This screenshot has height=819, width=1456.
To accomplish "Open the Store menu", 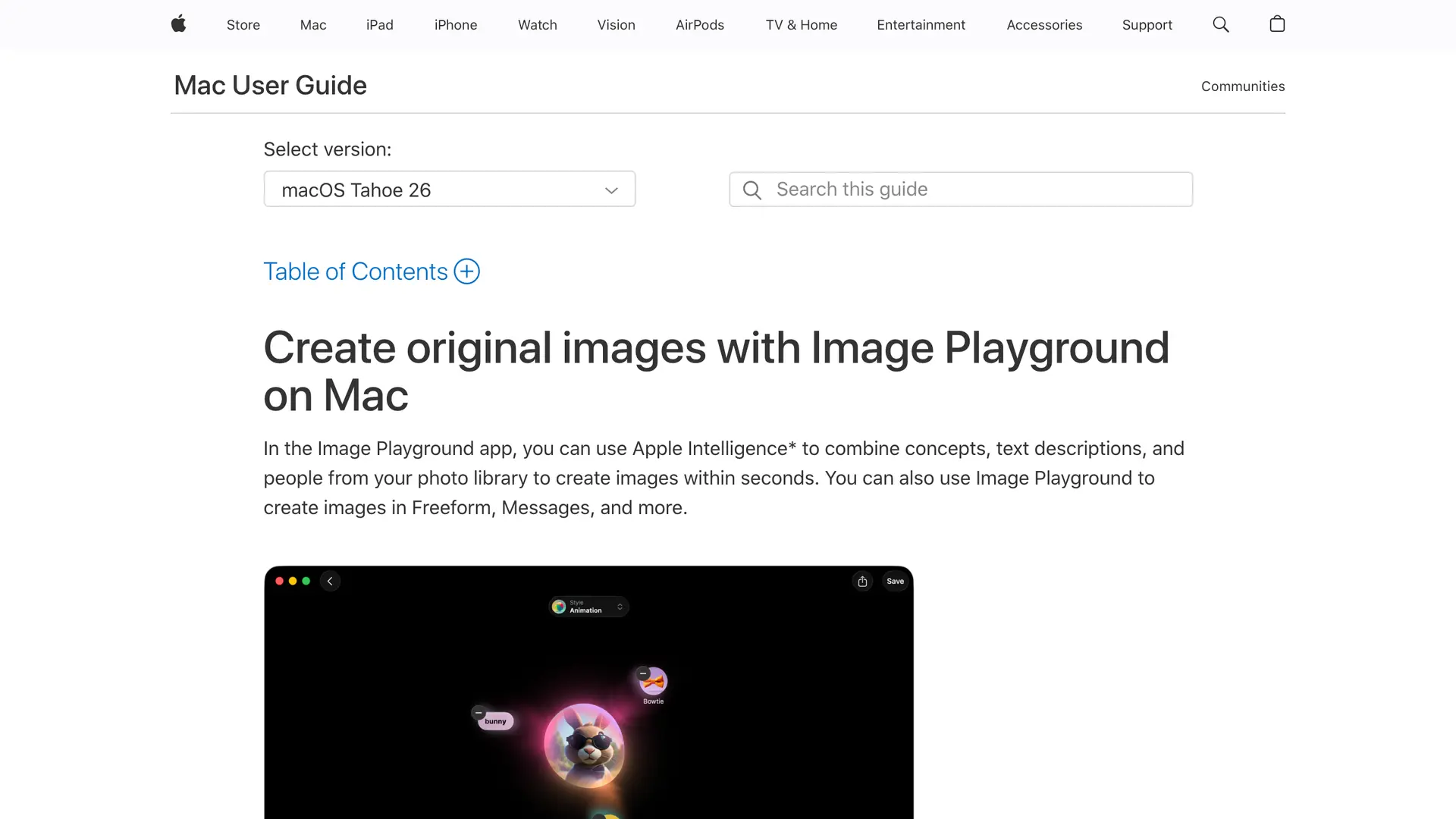I will (243, 25).
